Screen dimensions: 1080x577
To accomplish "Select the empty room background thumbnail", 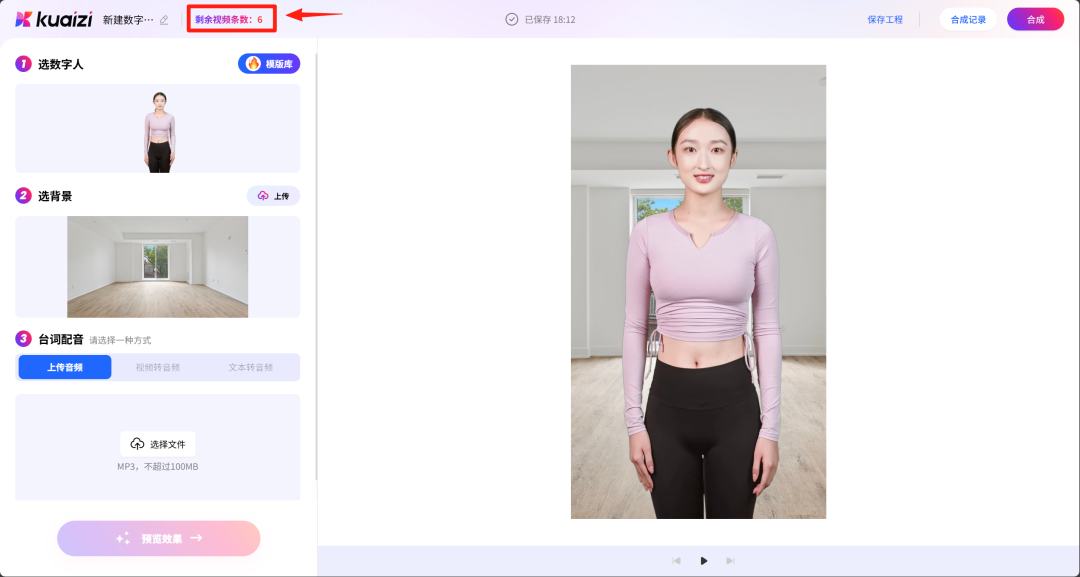I will pyautogui.click(x=157, y=266).
